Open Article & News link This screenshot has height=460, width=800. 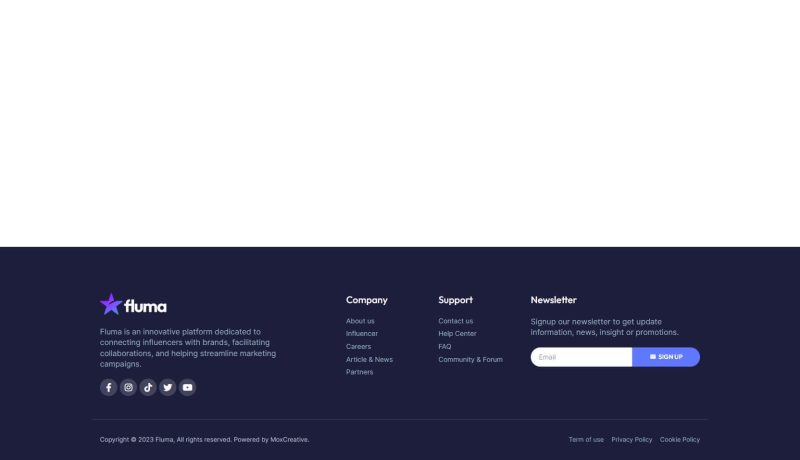point(369,359)
